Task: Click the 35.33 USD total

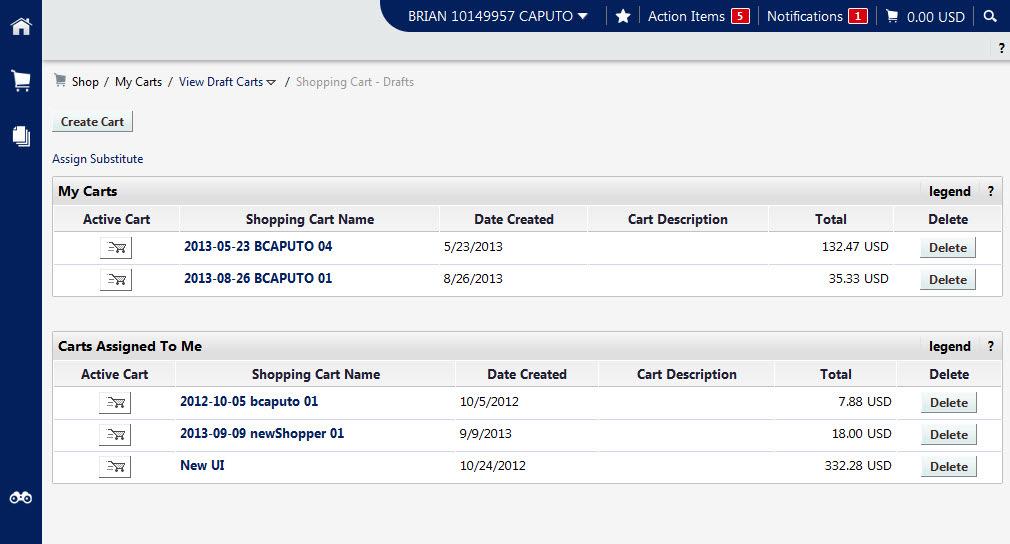Action: coord(858,279)
